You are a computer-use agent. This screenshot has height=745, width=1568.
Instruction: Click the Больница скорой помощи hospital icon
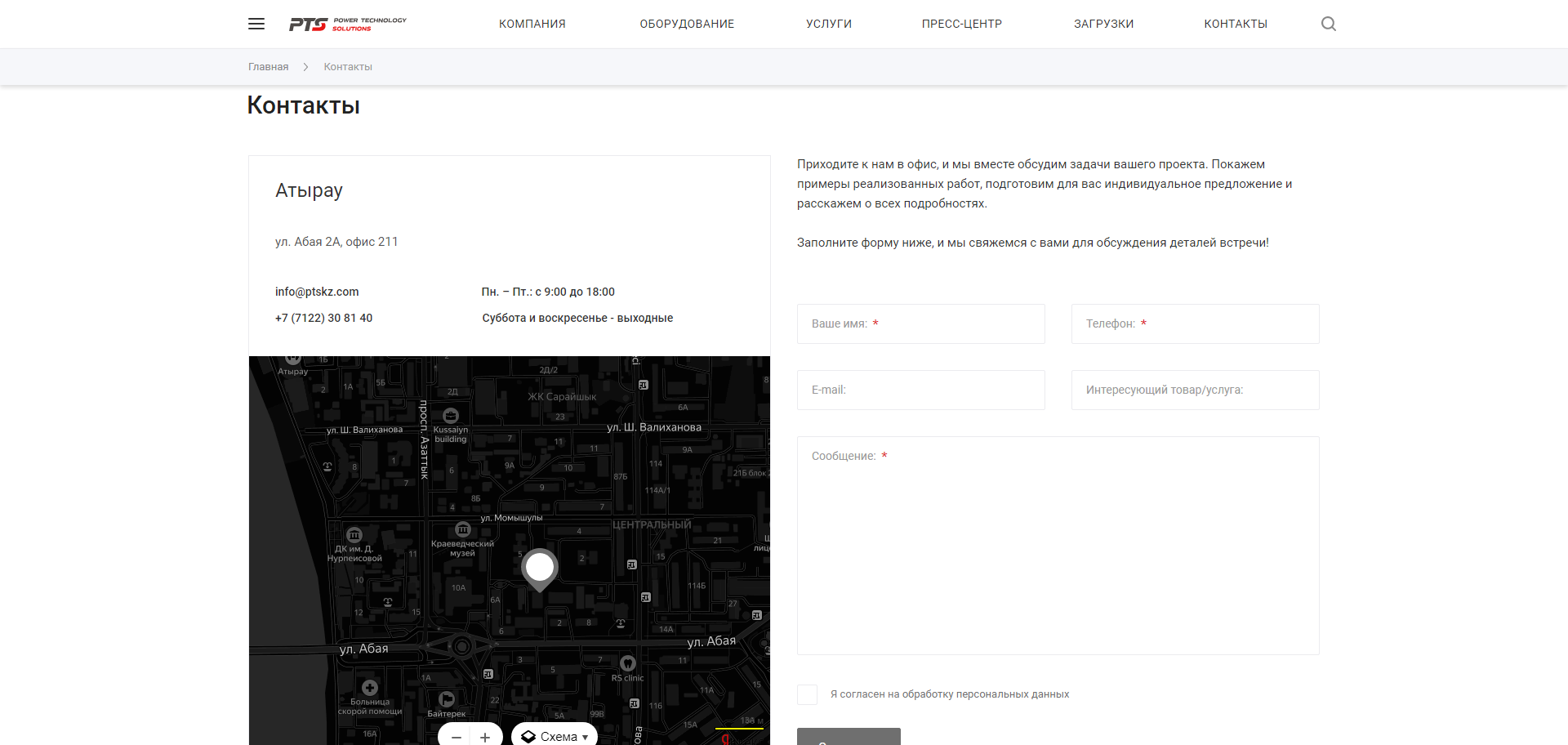[370, 688]
